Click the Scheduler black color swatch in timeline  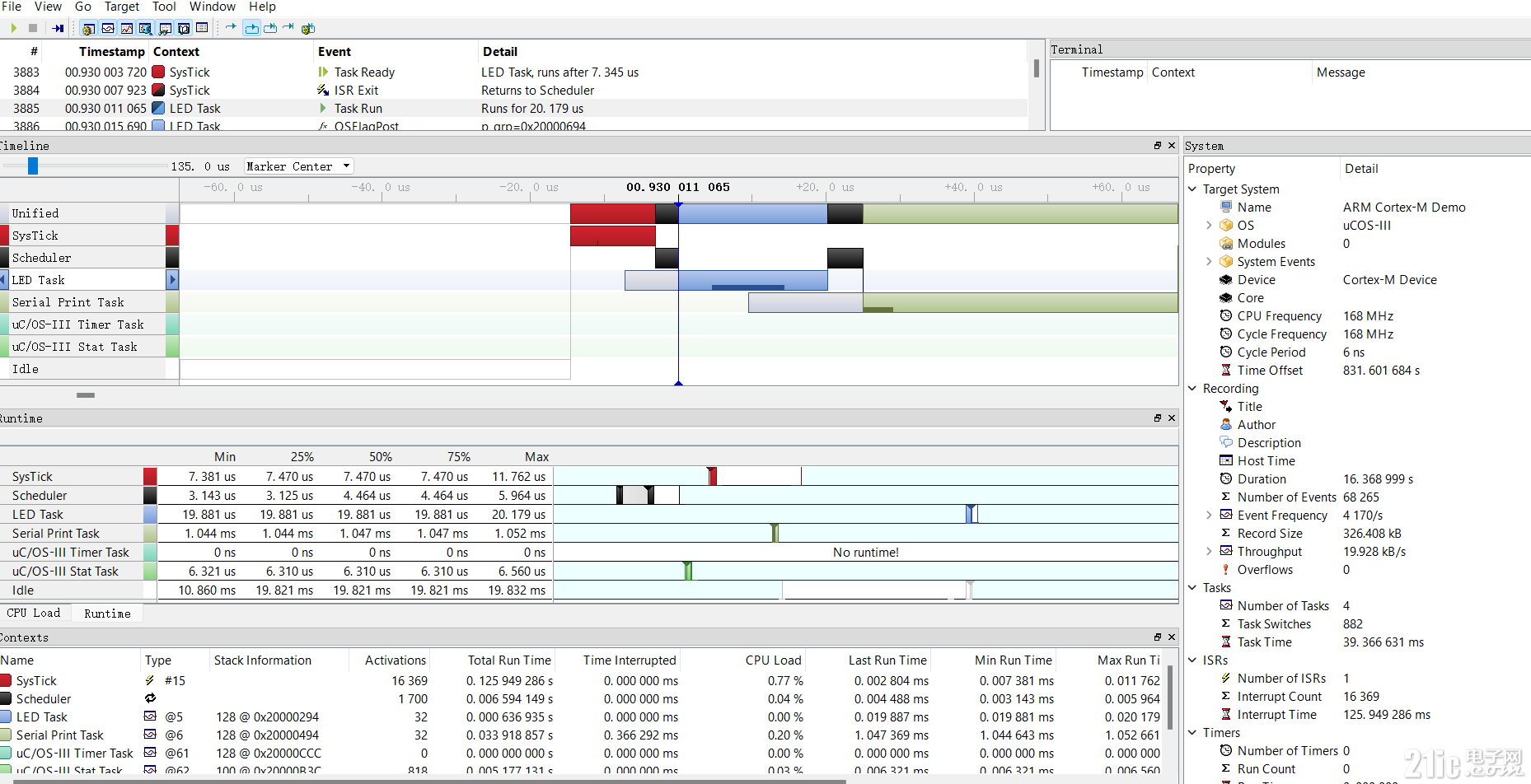(172, 258)
